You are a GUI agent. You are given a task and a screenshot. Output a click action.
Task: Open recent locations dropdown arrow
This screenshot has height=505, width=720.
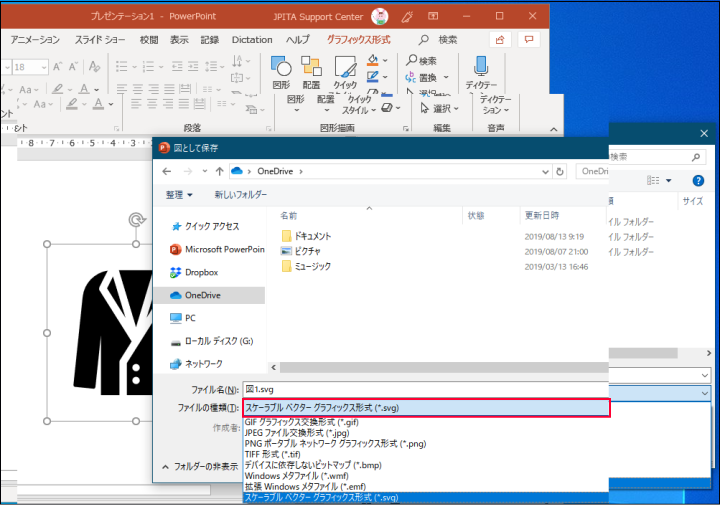pyautogui.click(x=204, y=171)
